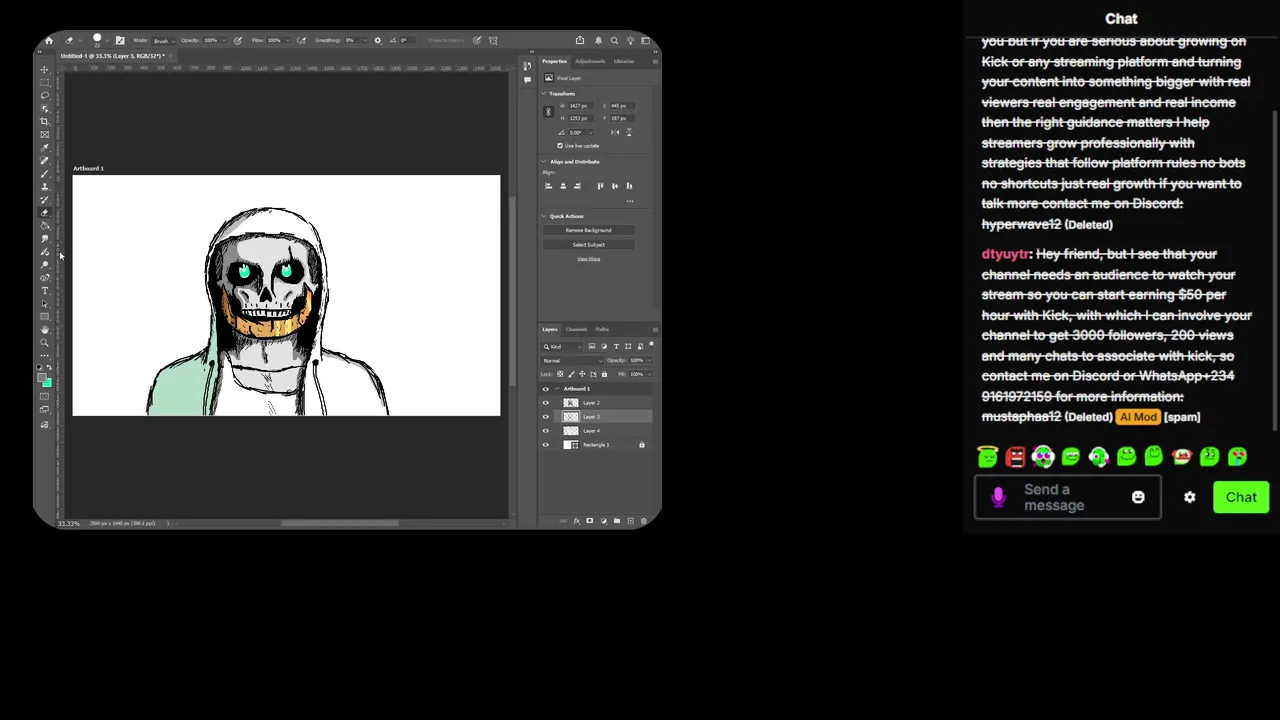Select the History Brush tool
Viewport: 1280px width, 720px height.
click(44, 198)
